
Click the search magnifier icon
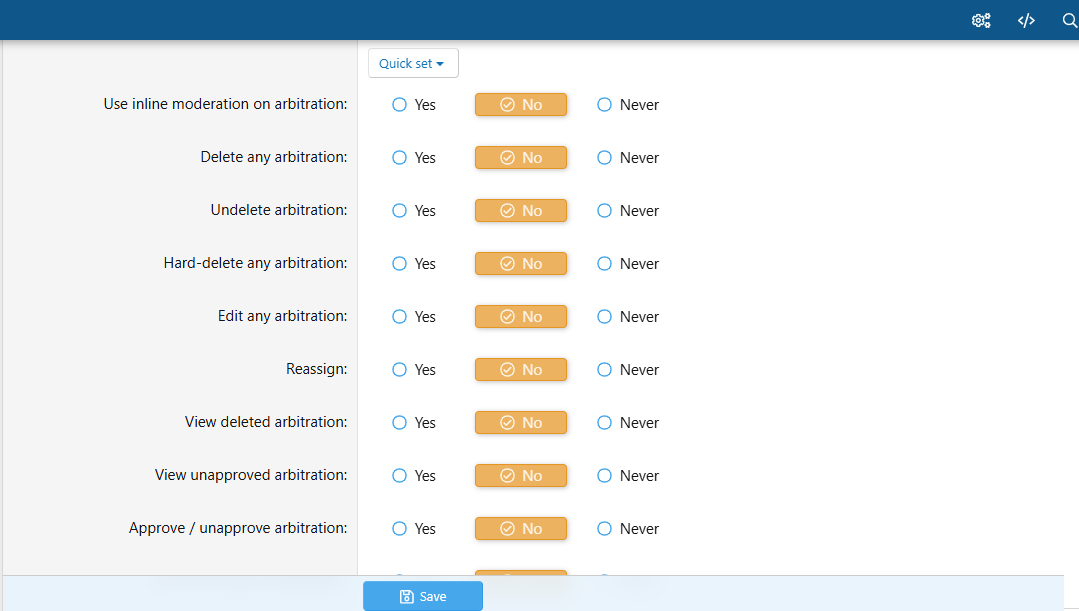pyautogui.click(x=1069, y=20)
